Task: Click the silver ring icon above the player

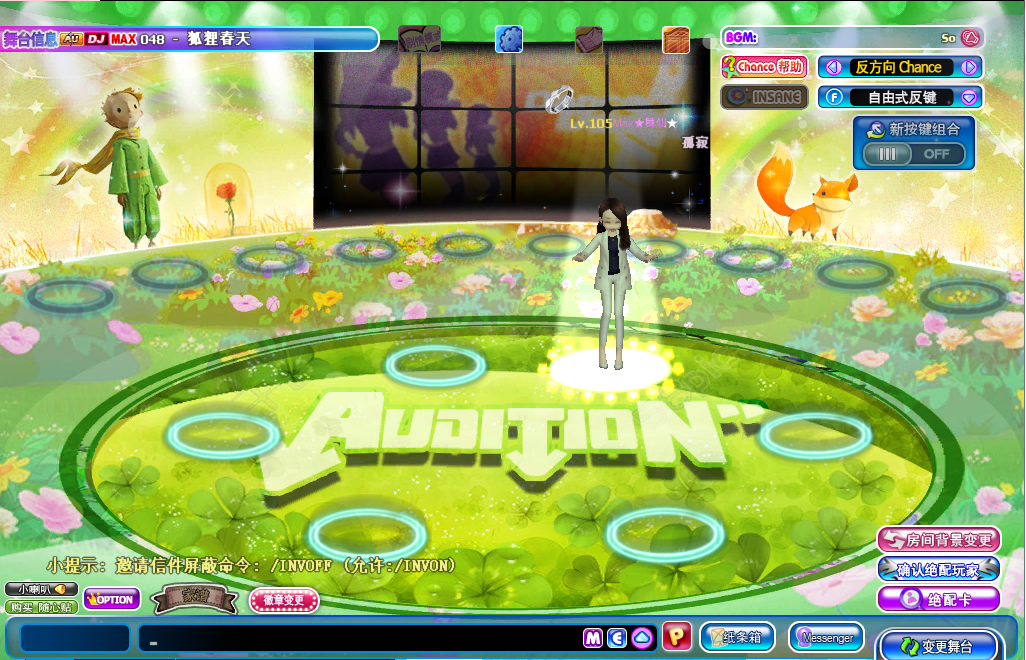Action: pos(559,99)
